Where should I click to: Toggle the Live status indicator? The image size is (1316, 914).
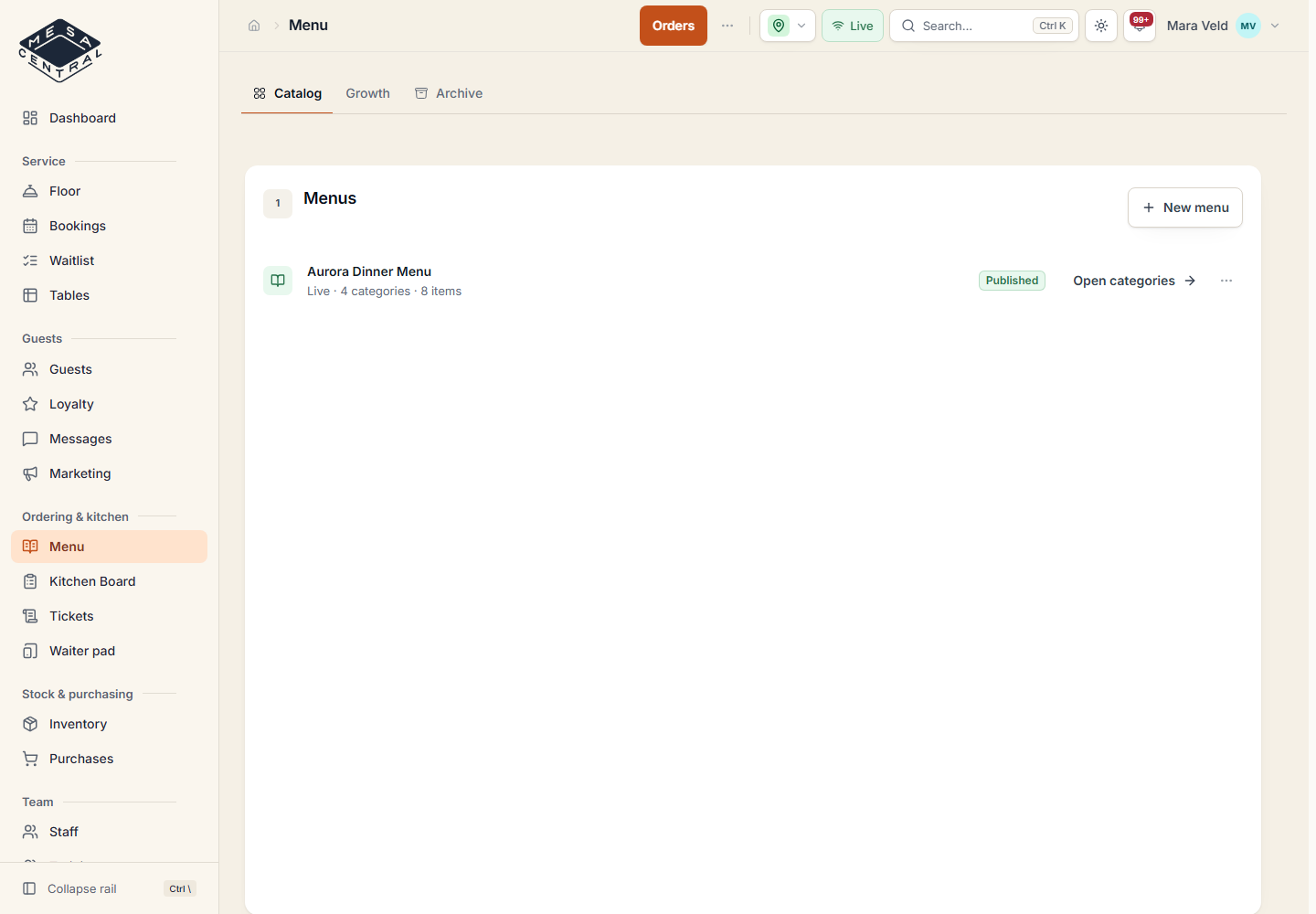[x=853, y=26]
